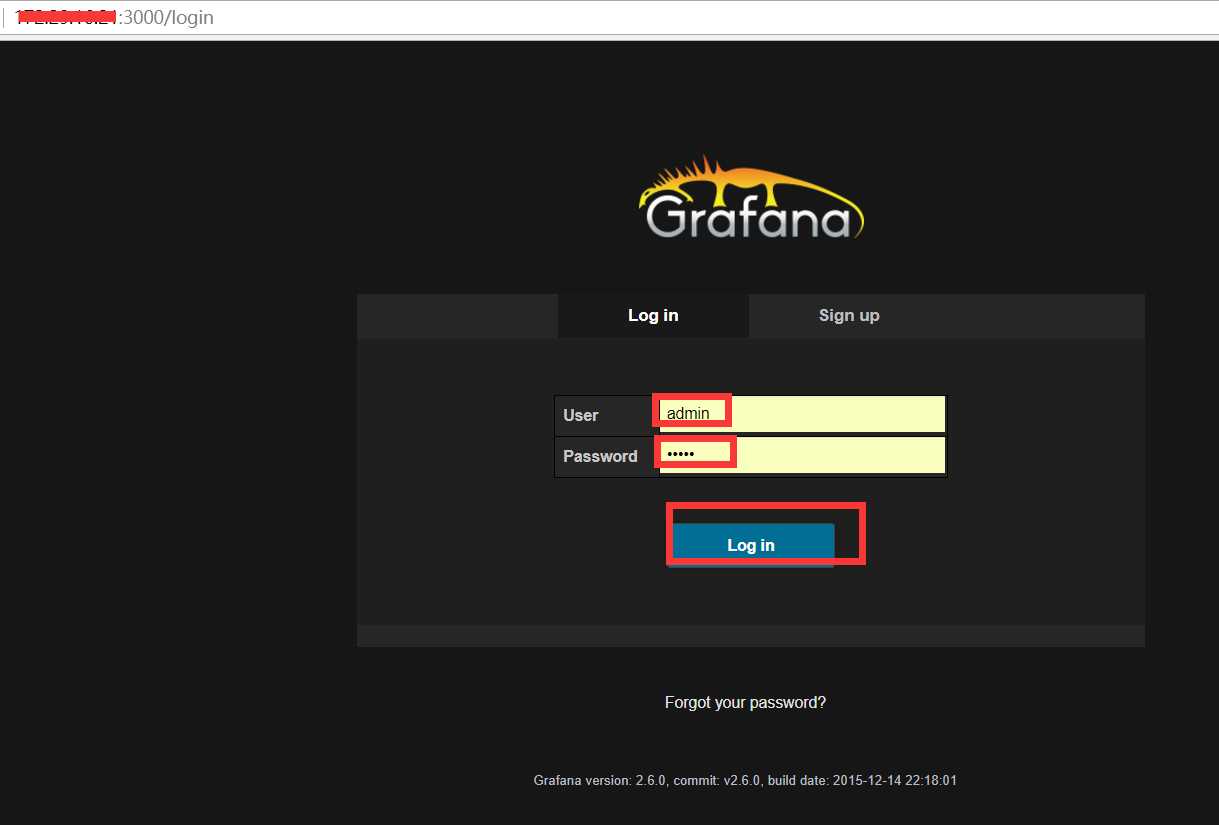Viewport: 1219px width, 825px height.
Task: Click the Grafana version footer text
Action: coord(745,780)
